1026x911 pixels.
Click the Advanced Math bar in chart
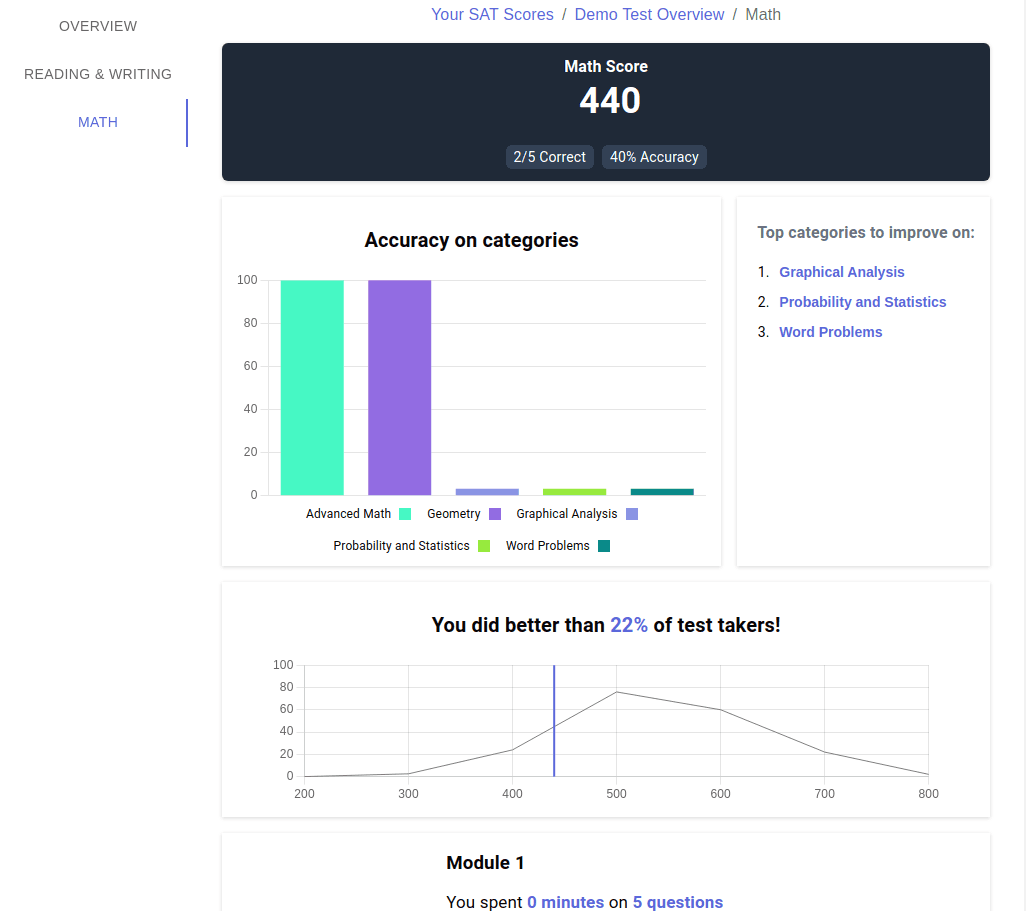coord(312,387)
